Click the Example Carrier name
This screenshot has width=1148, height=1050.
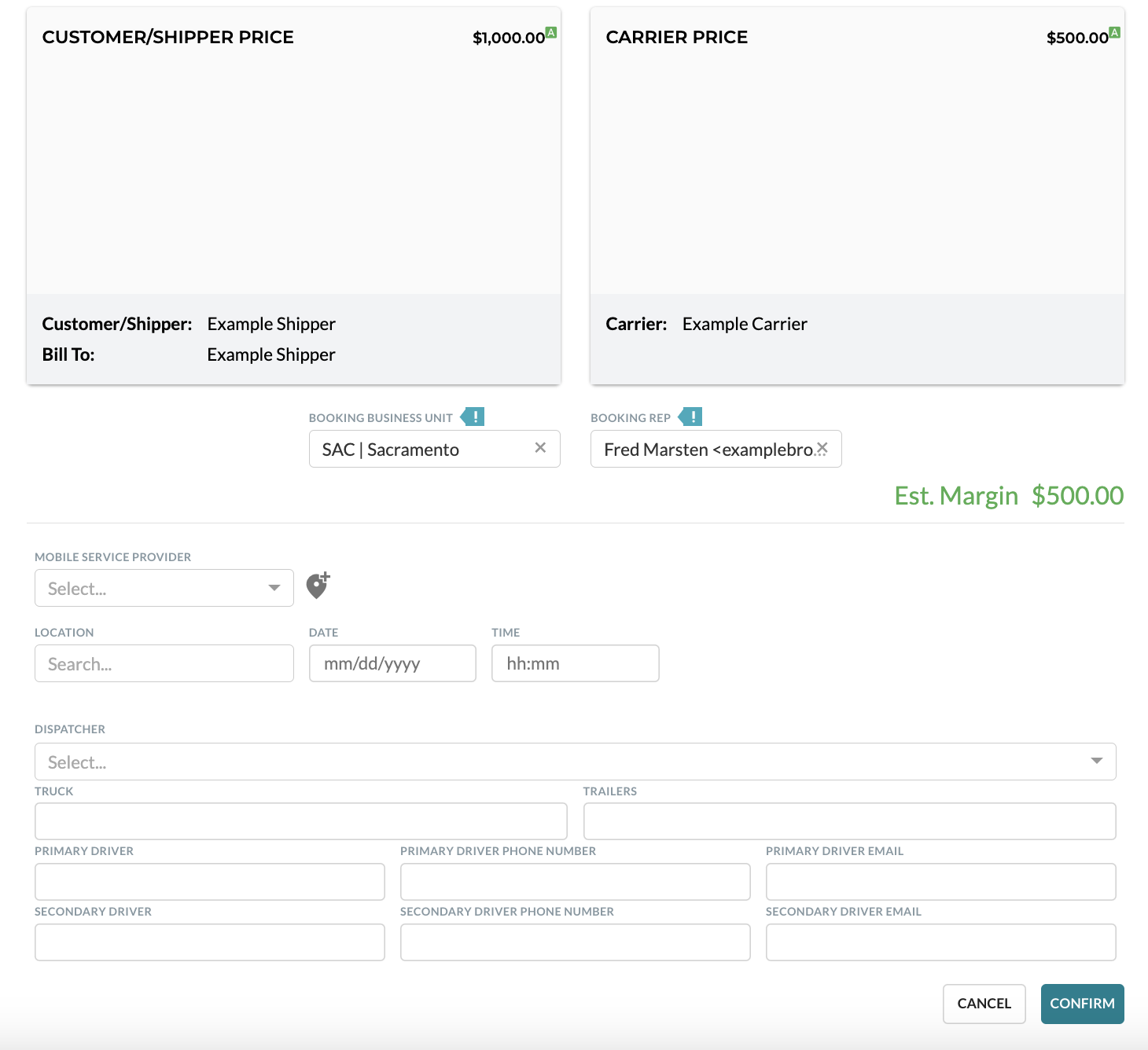pyautogui.click(x=745, y=324)
